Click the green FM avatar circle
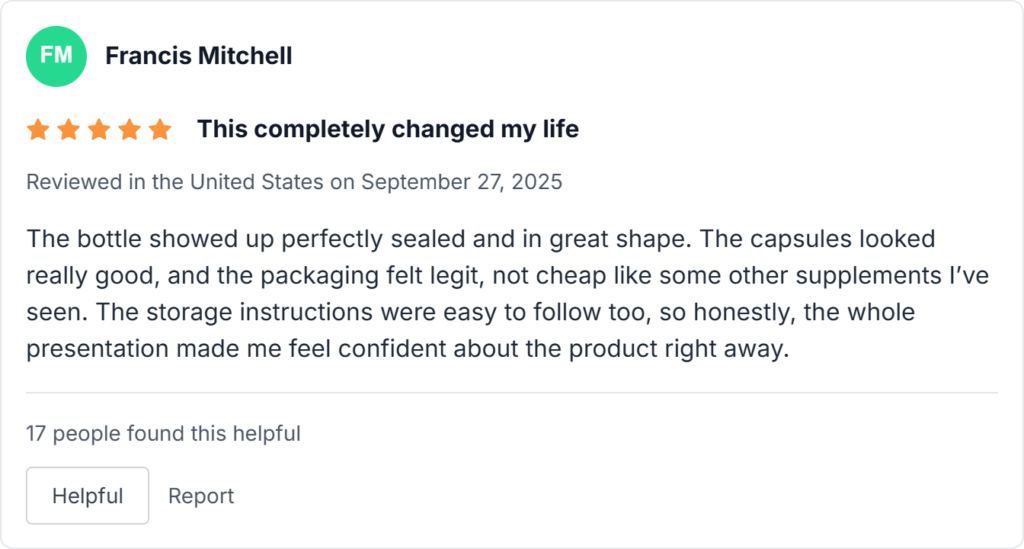 (56, 56)
